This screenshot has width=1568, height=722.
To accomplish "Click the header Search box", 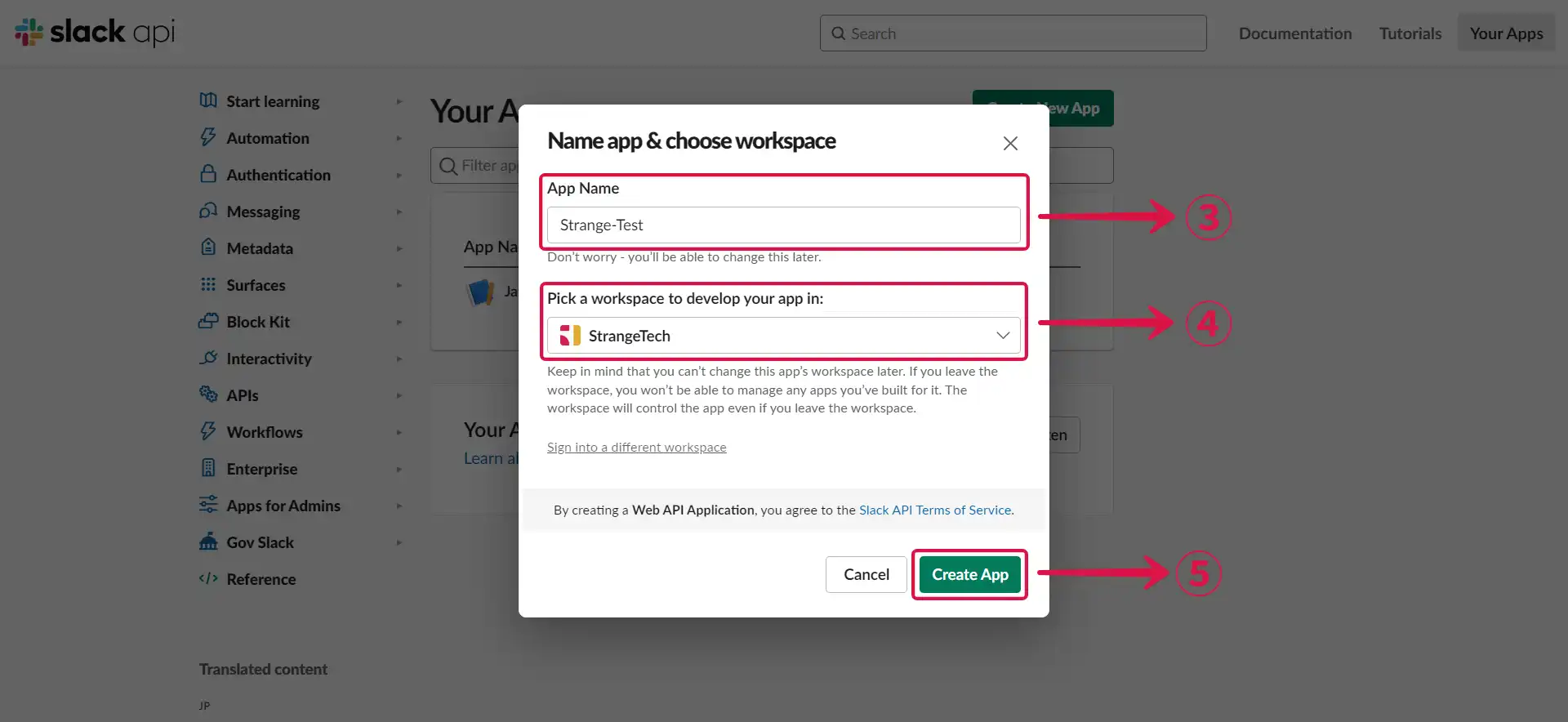I will (x=1013, y=33).
